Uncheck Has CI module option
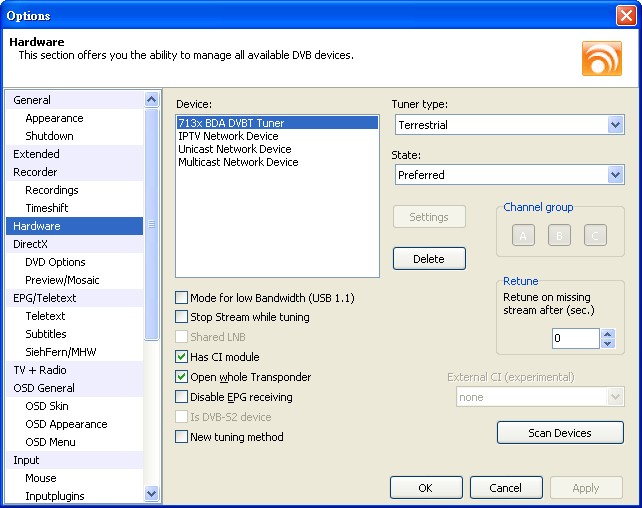This screenshot has width=642, height=508. [182, 357]
